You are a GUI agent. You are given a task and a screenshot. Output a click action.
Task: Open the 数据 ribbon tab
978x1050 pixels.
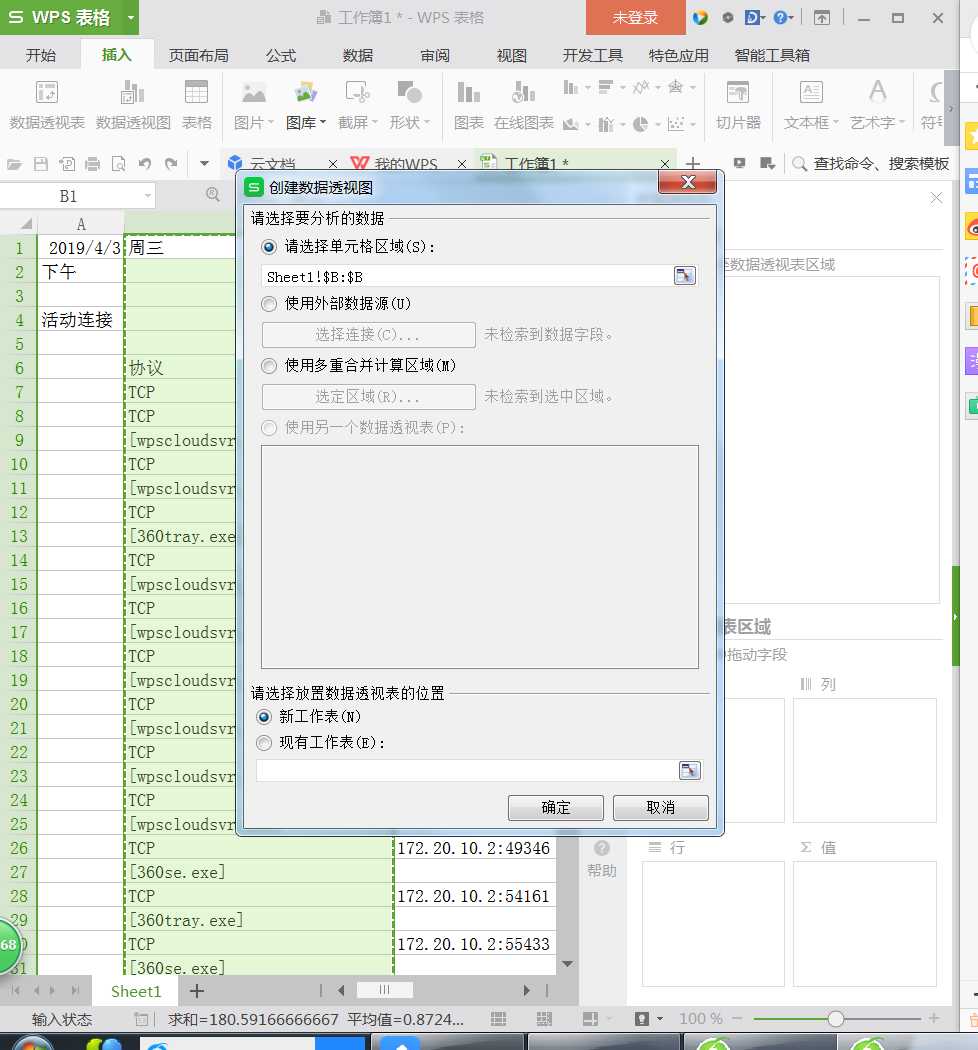(x=358, y=56)
